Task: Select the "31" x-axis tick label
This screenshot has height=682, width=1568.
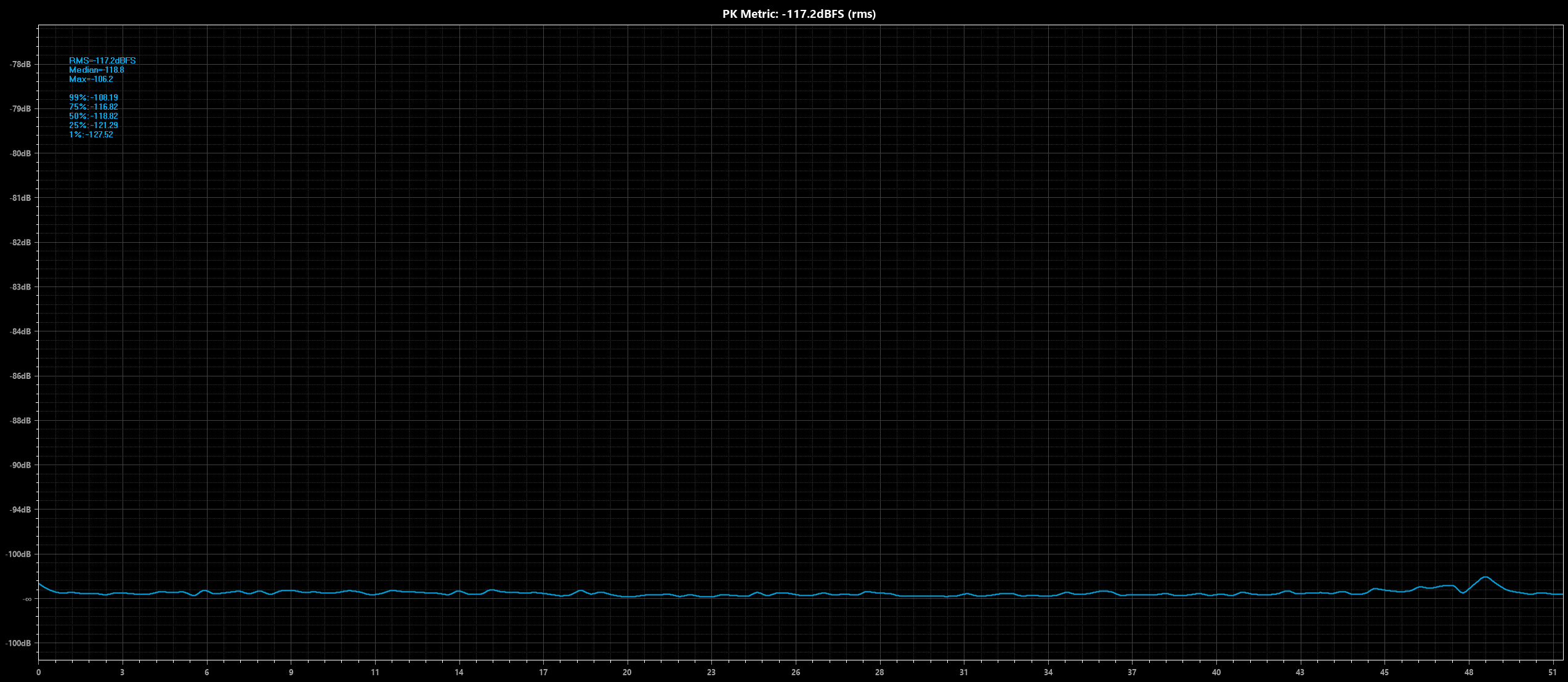Action: pos(964,672)
